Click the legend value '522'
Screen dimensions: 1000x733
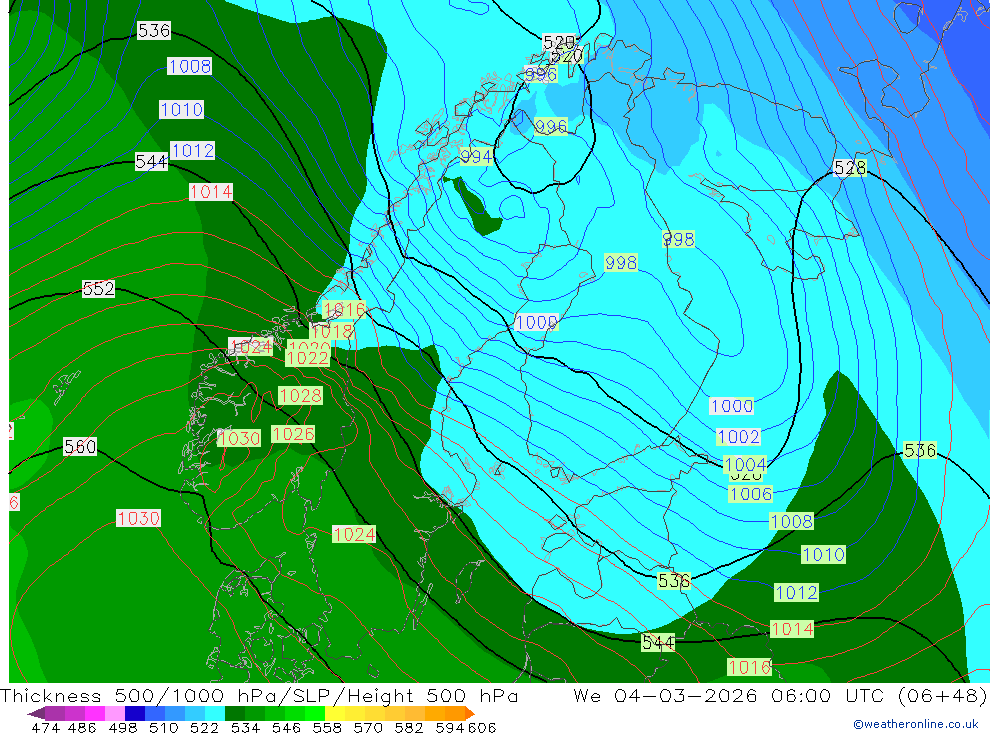(204, 727)
